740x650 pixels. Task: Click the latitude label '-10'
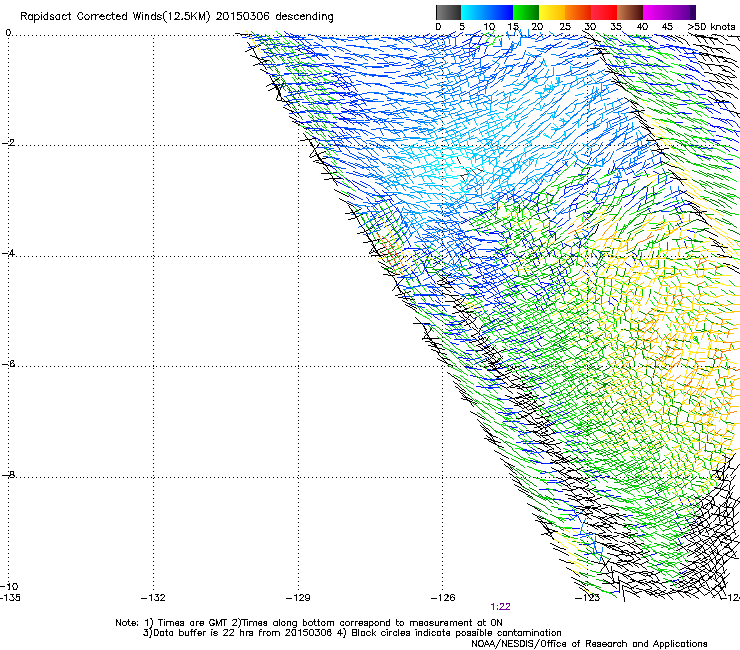pos(9,587)
